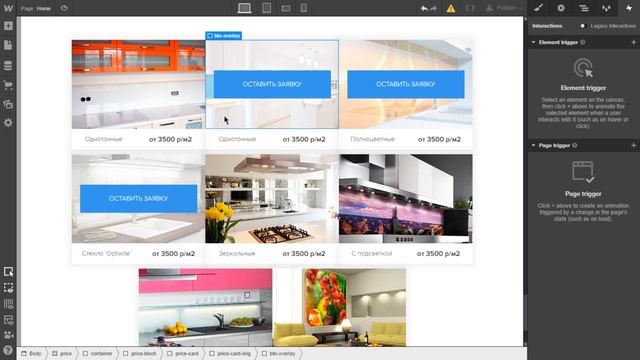Open the Assets panel
Screen dimensions: 640x360
8,104
